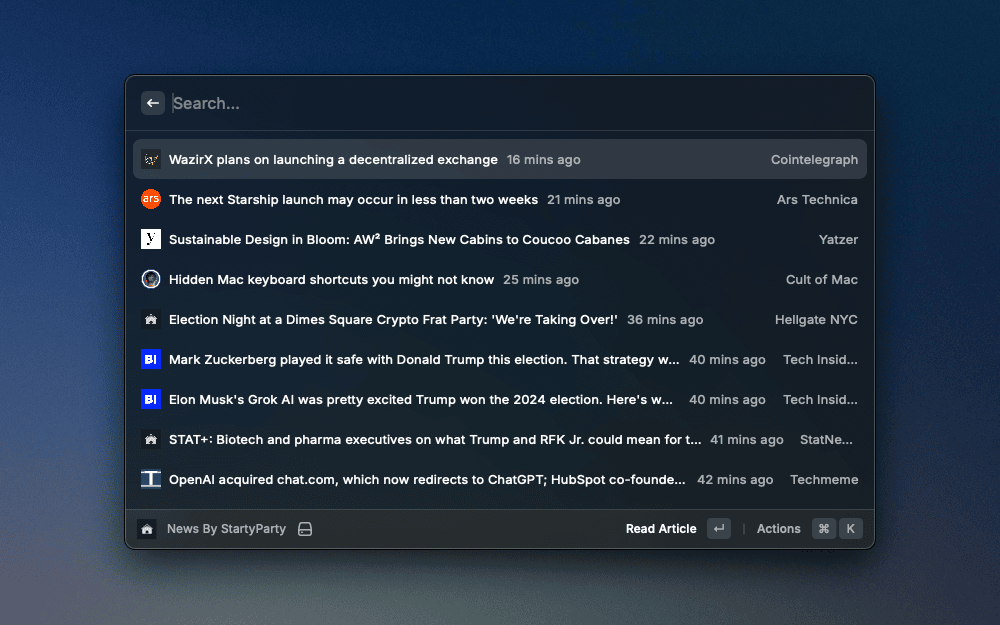Click the Return key icon
The height and width of the screenshot is (625, 1000).
click(719, 529)
